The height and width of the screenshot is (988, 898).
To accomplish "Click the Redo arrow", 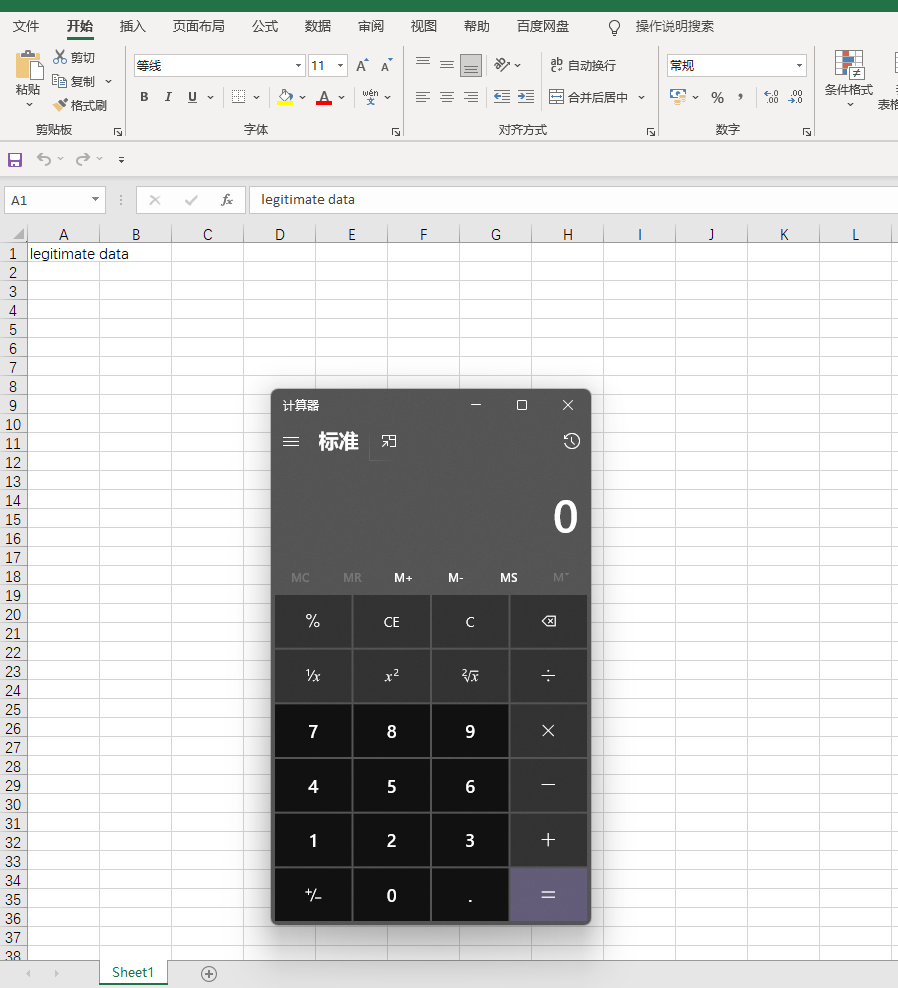I will tap(83, 159).
